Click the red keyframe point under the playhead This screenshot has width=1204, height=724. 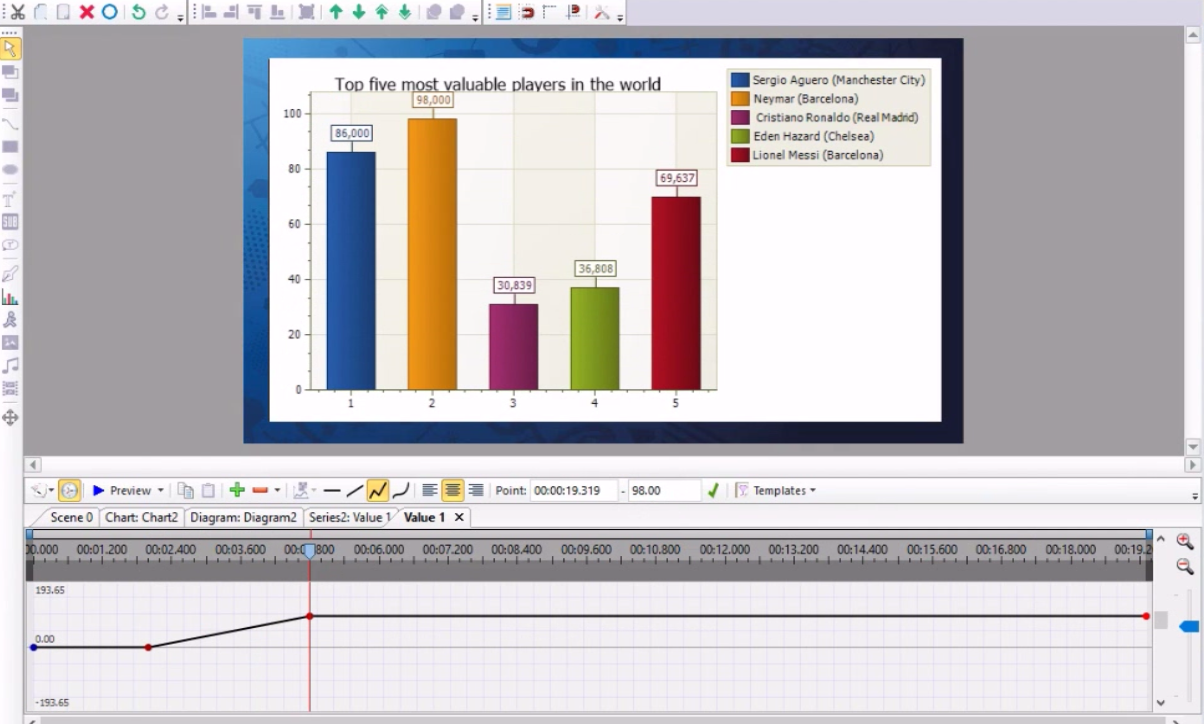coord(310,616)
